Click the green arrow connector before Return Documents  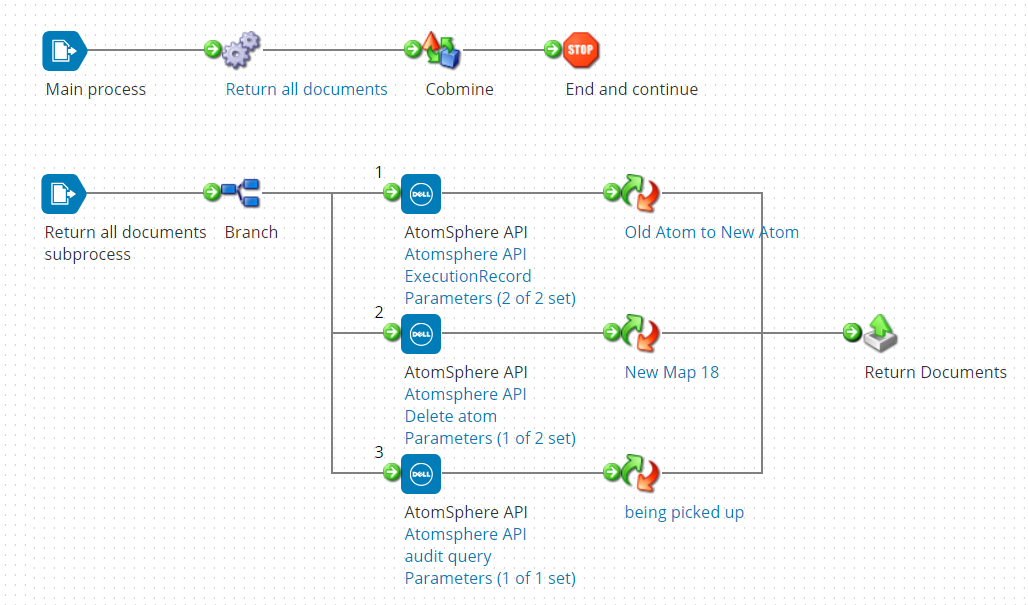[852, 333]
